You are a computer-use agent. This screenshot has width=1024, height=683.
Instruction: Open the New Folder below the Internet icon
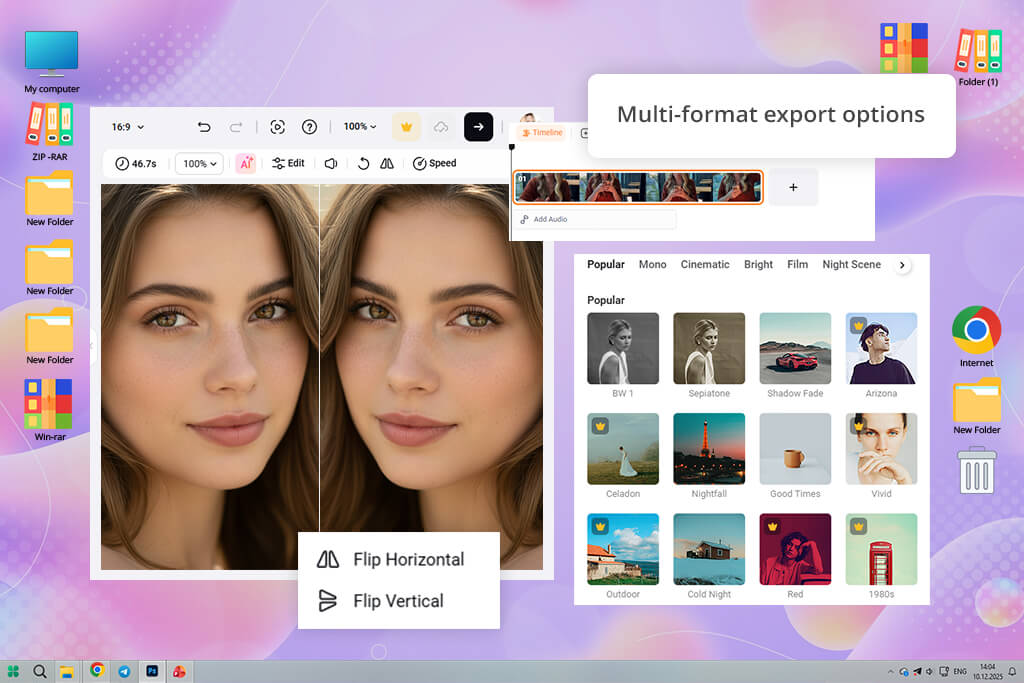pyautogui.click(x=977, y=405)
